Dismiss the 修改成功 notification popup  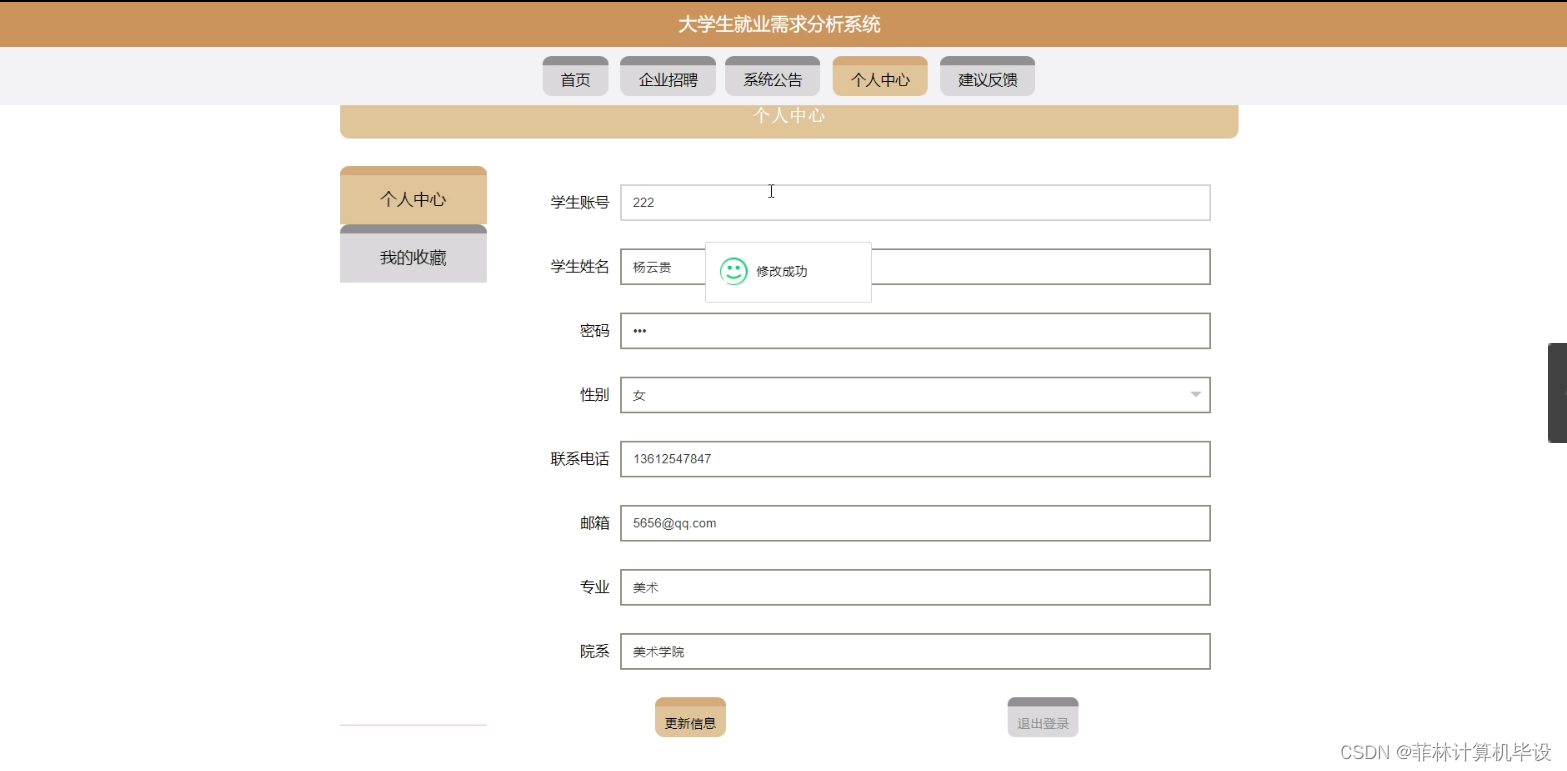coord(788,271)
